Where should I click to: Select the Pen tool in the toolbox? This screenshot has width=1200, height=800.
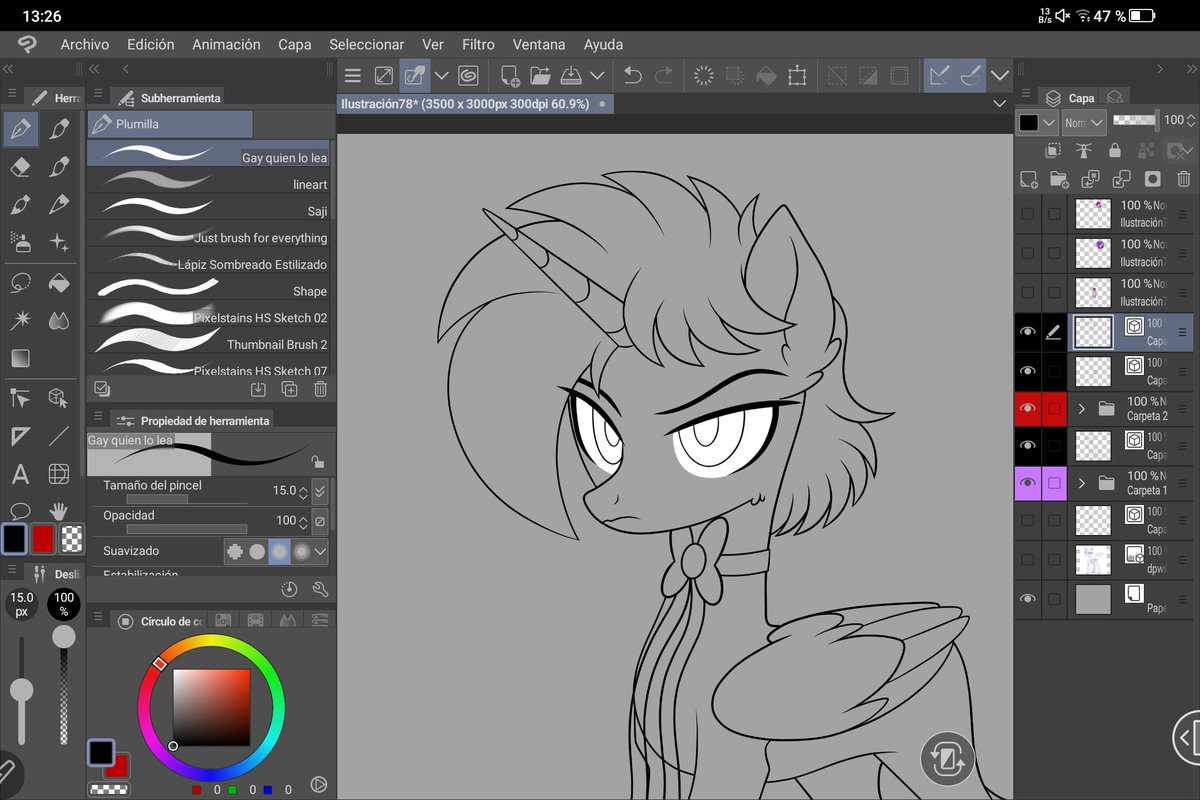21,128
